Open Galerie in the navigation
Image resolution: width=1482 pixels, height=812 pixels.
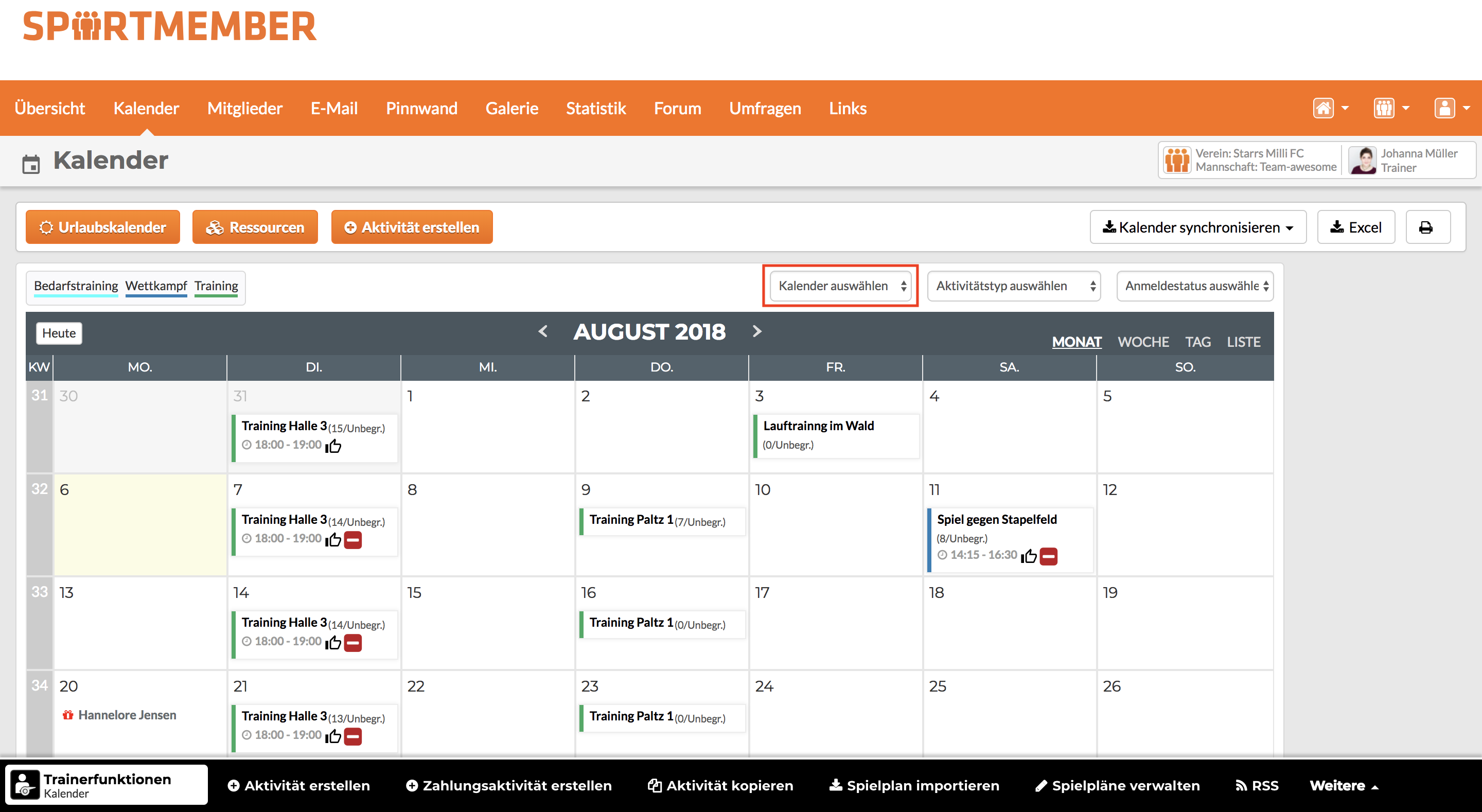512,108
